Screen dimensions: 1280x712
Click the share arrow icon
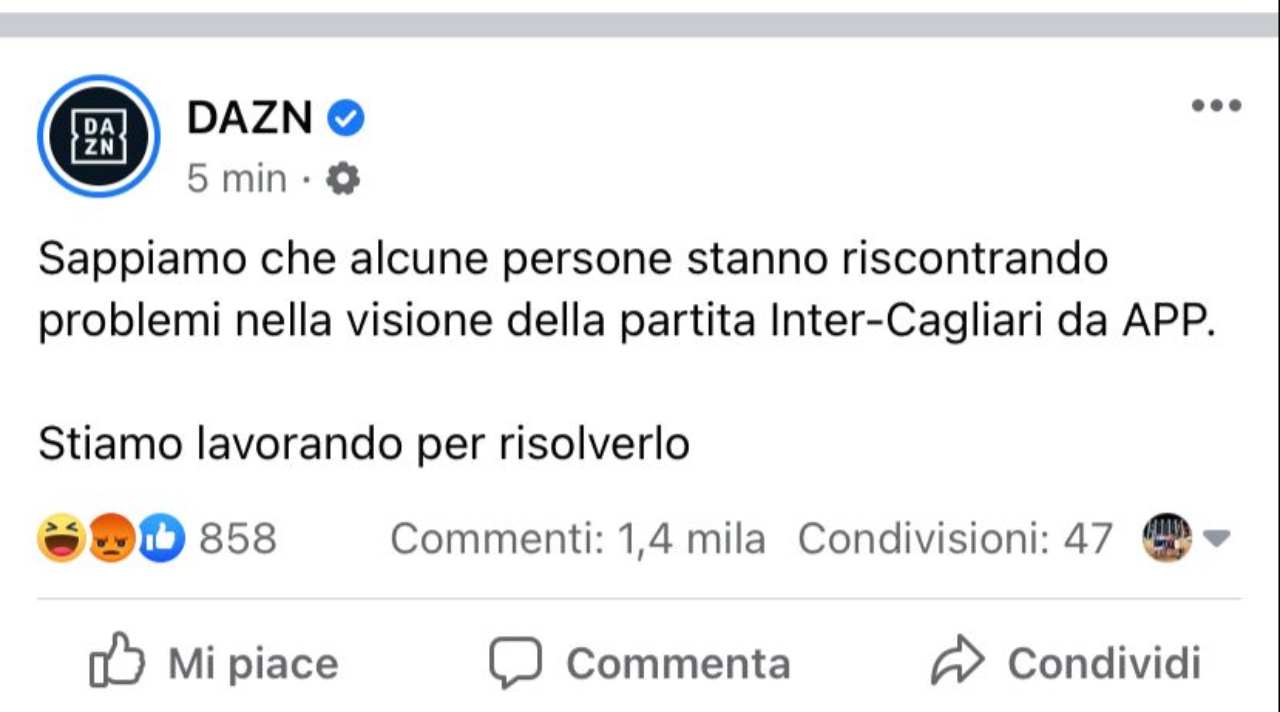point(958,661)
